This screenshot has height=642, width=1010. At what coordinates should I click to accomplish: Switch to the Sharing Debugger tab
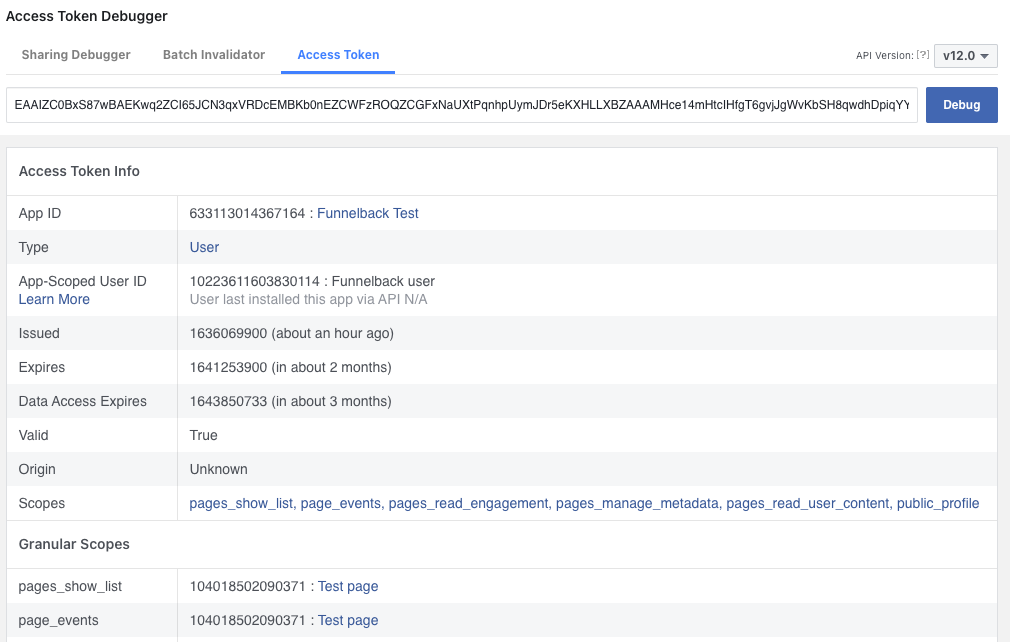pyautogui.click(x=76, y=55)
